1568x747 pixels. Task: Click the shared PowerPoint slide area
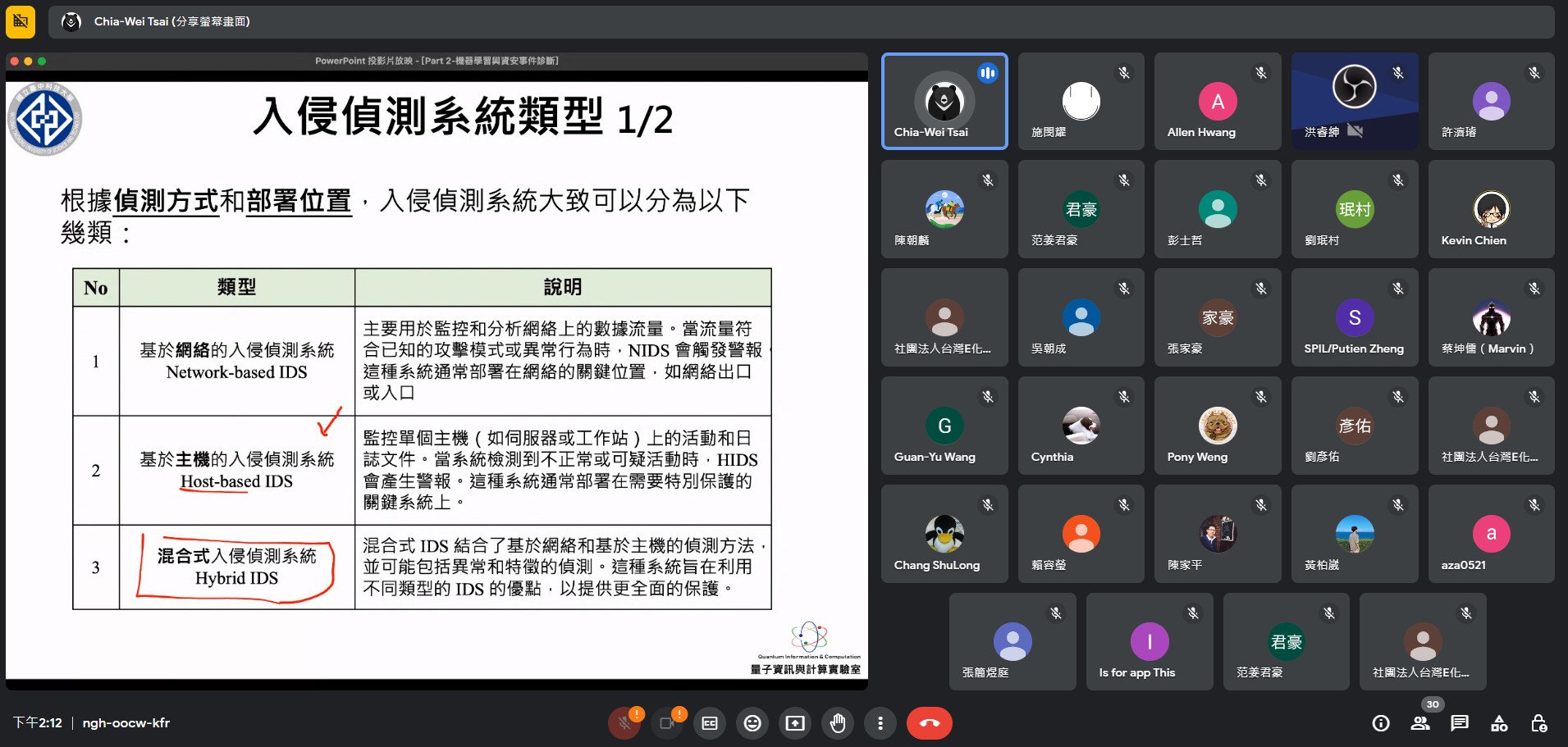click(x=437, y=377)
